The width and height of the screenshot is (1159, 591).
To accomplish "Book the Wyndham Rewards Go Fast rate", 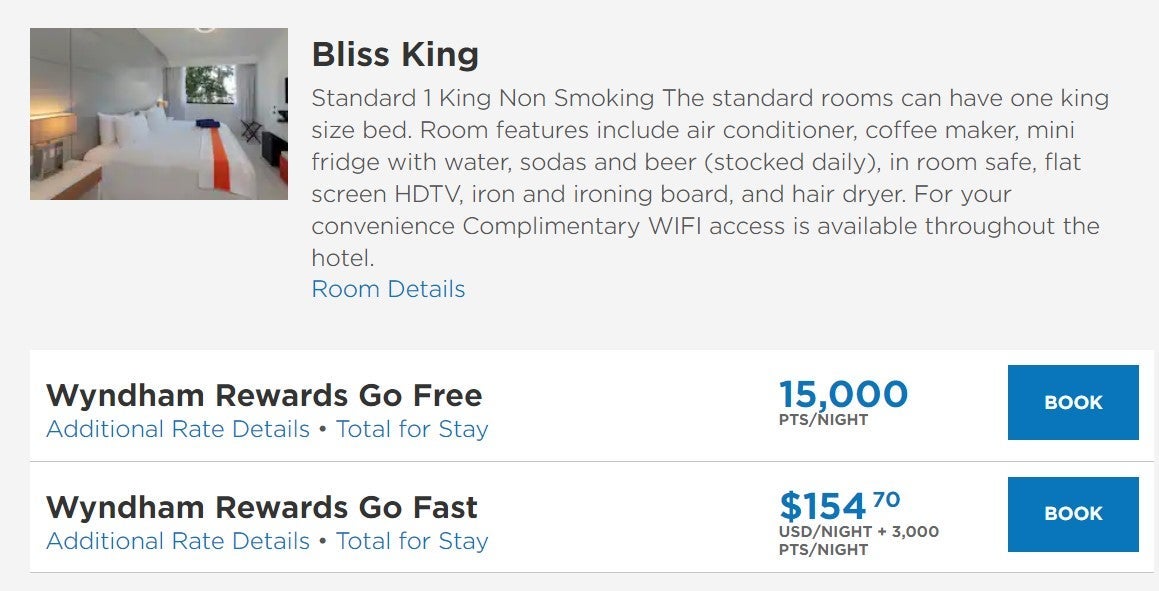I will [x=1073, y=514].
